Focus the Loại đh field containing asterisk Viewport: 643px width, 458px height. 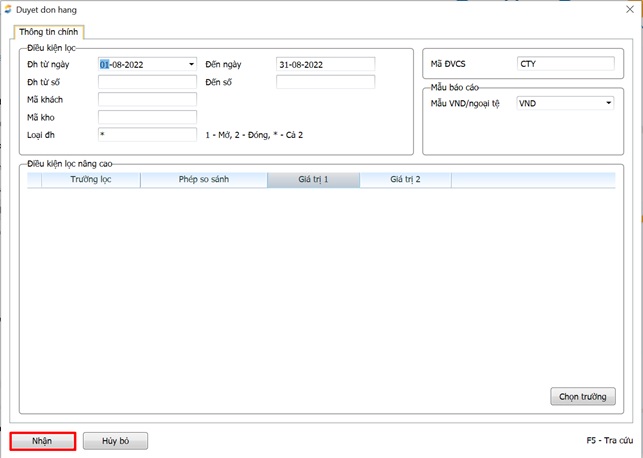tap(147, 134)
